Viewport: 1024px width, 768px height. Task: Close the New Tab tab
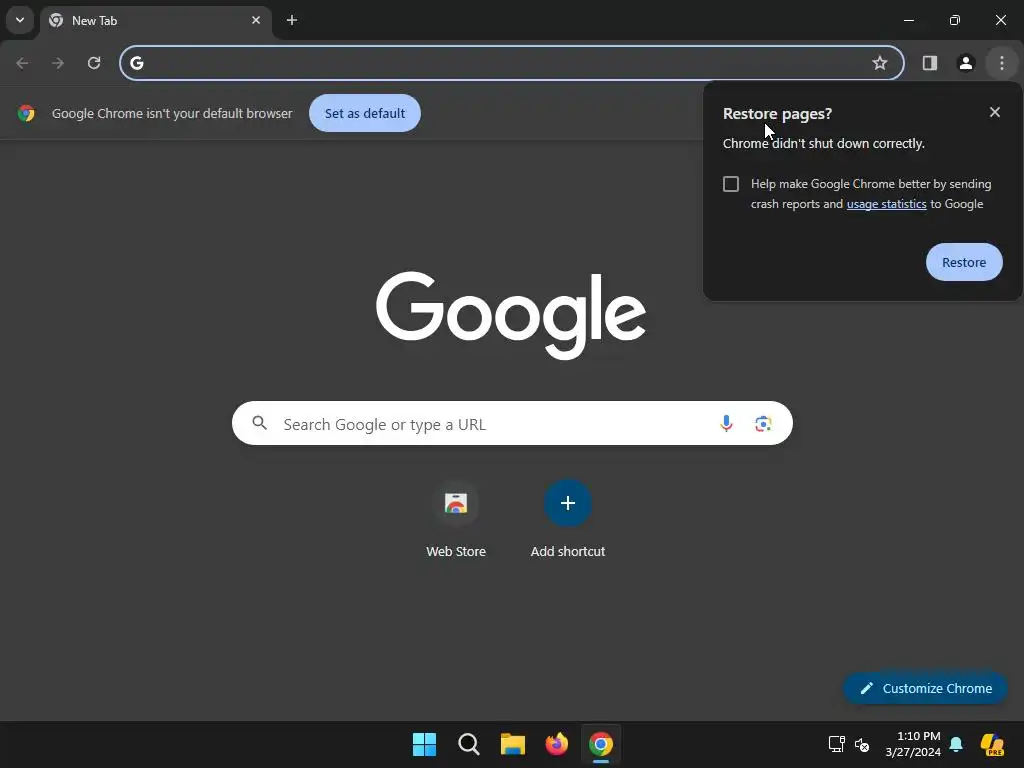click(256, 20)
